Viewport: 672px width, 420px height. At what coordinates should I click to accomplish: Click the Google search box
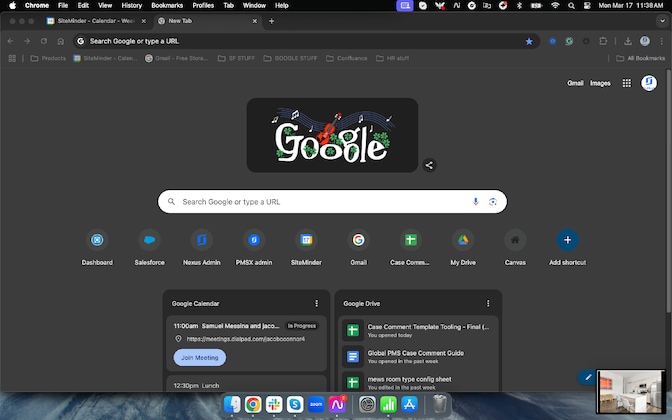(x=332, y=201)
